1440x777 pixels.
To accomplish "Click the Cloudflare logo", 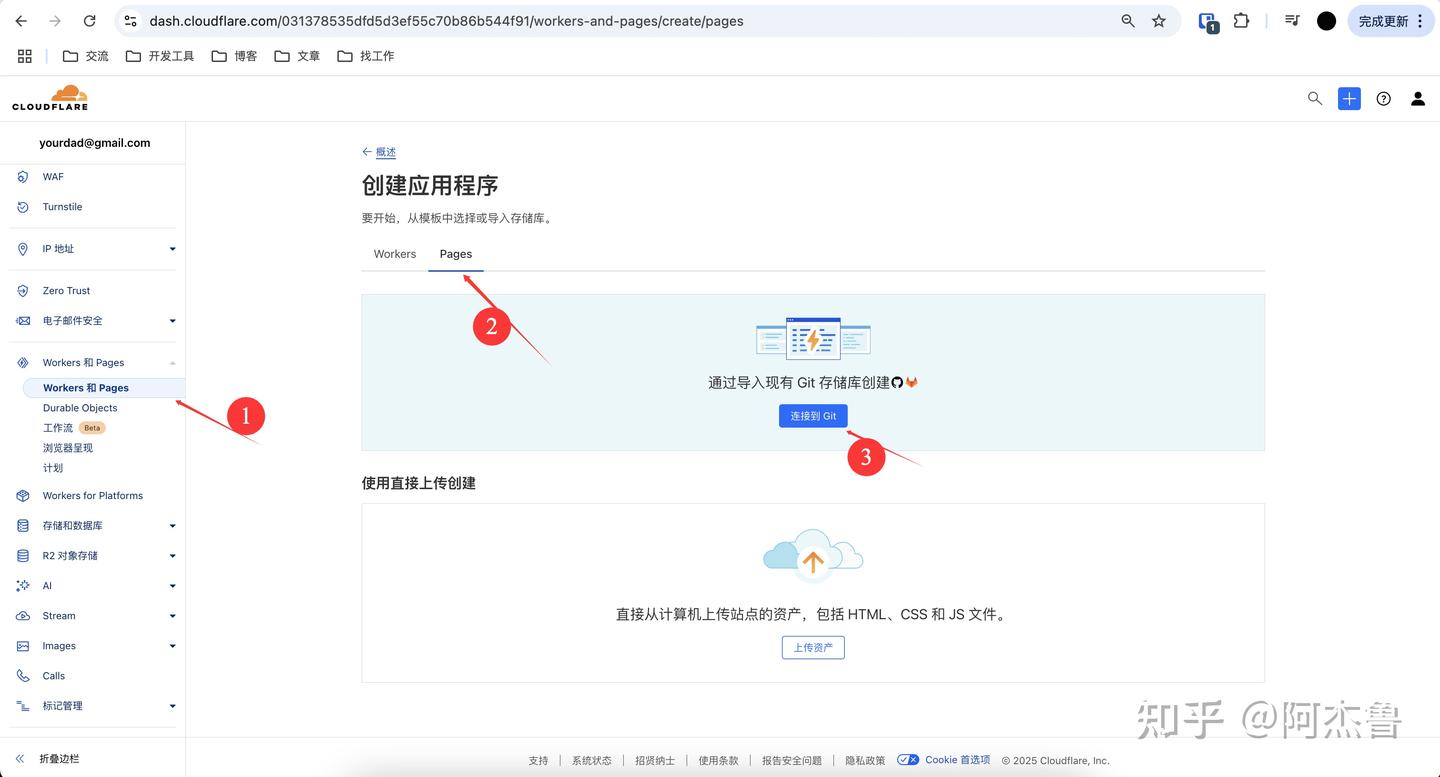I will click(50, 97).
